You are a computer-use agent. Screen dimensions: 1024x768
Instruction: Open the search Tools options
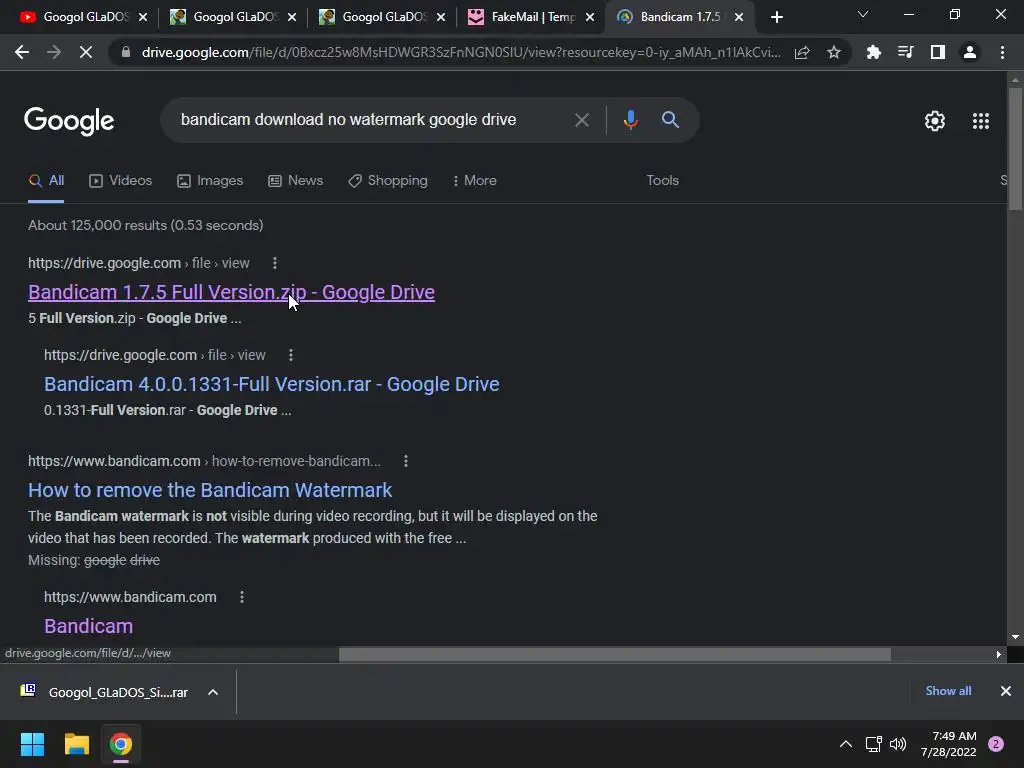pos(662,181)
